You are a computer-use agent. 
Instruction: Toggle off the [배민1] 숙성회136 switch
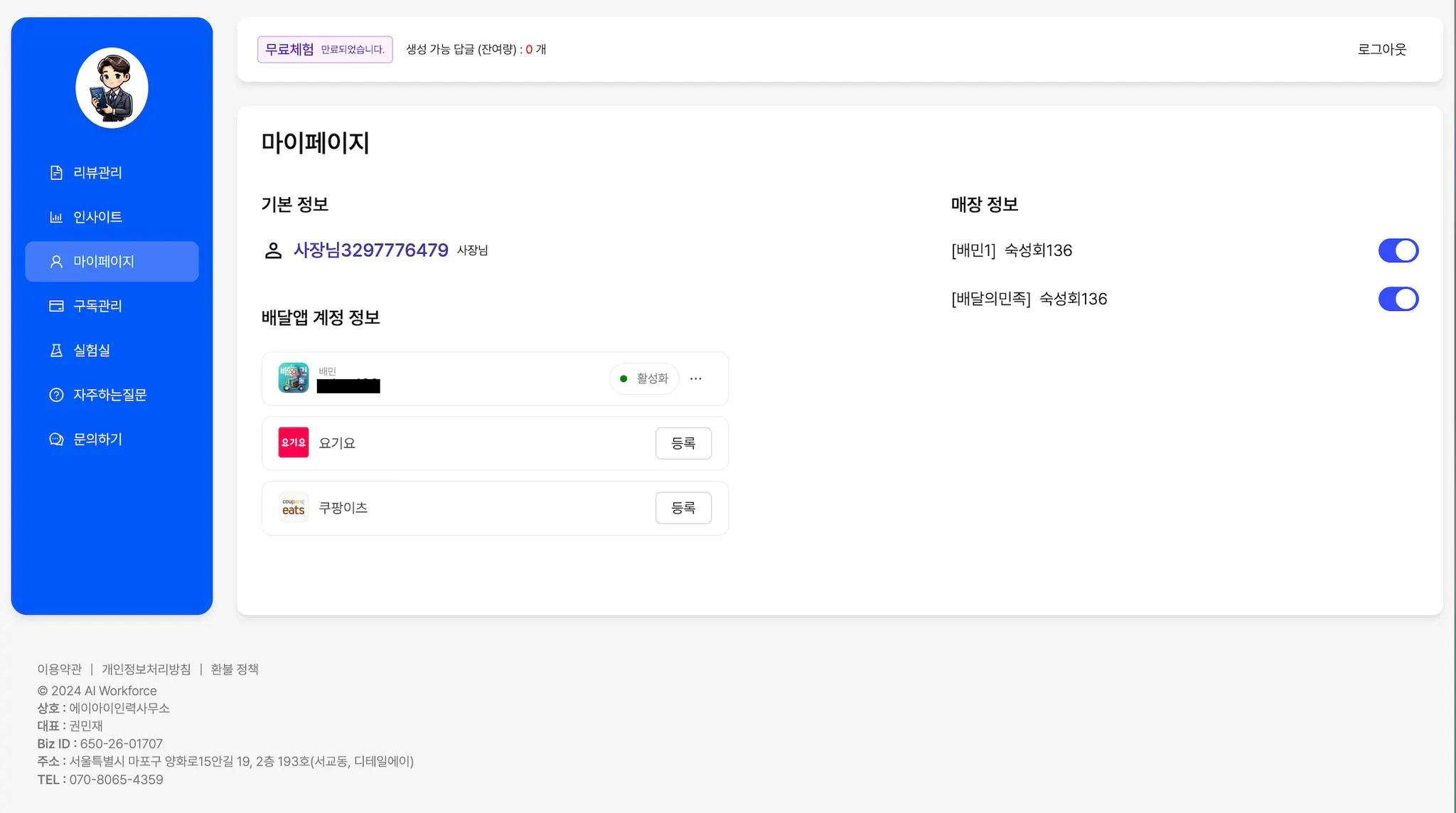point(1398,250)
